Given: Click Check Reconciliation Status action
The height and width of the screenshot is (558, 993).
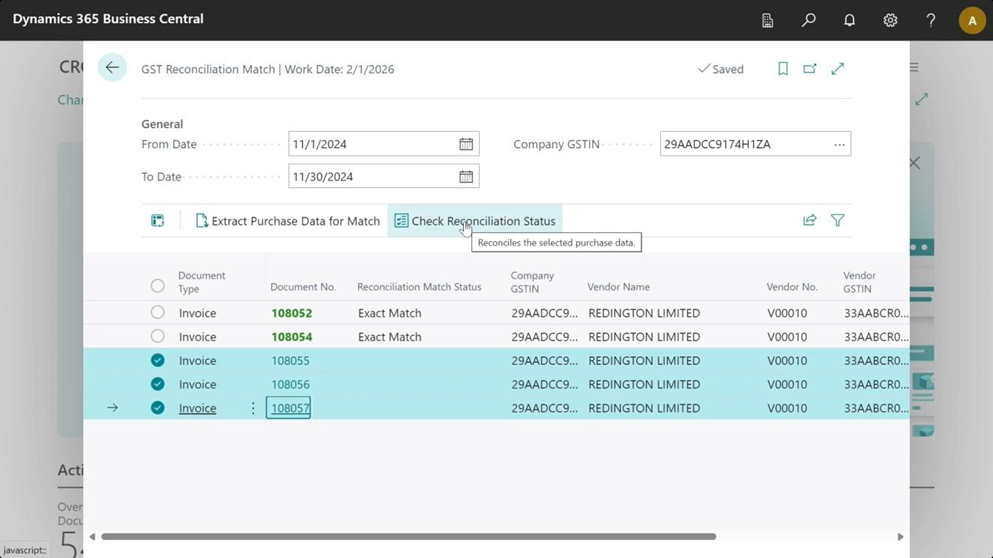Looking at the screenshot, I should point(475,221).
